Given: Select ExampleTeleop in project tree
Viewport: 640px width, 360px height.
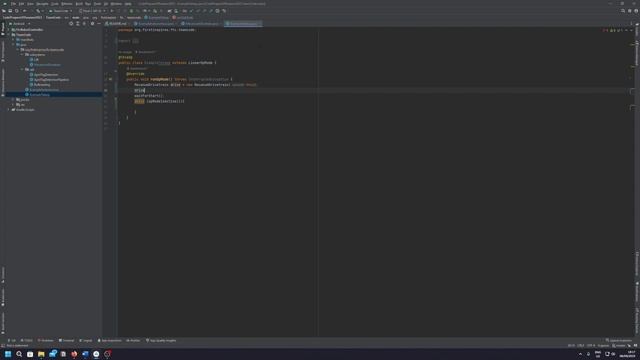Looking at the screenshot, I should (x=37, y=95).
